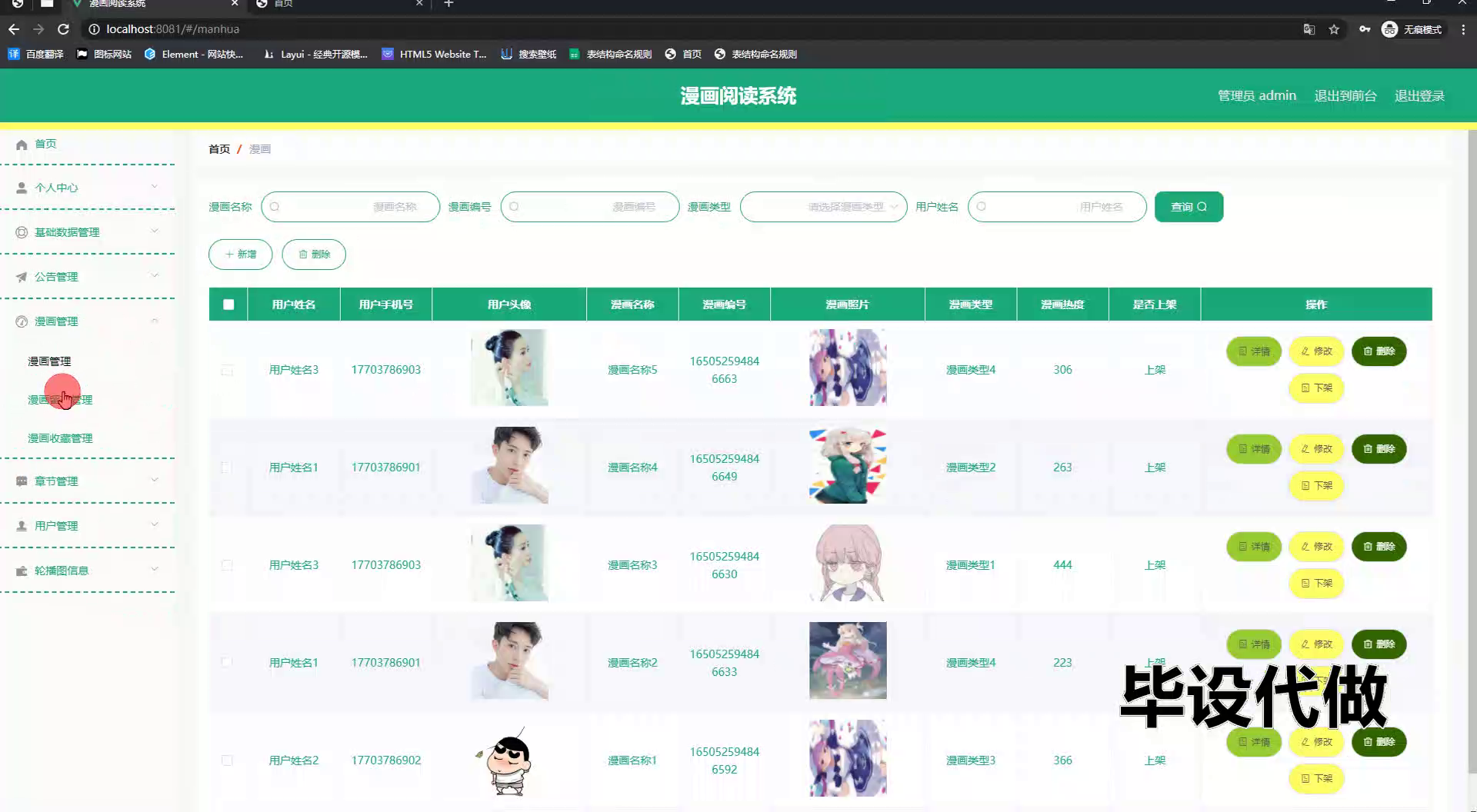1477x812 pixels.
Task: Click the browser forward arrow
Action: [38, 29]
